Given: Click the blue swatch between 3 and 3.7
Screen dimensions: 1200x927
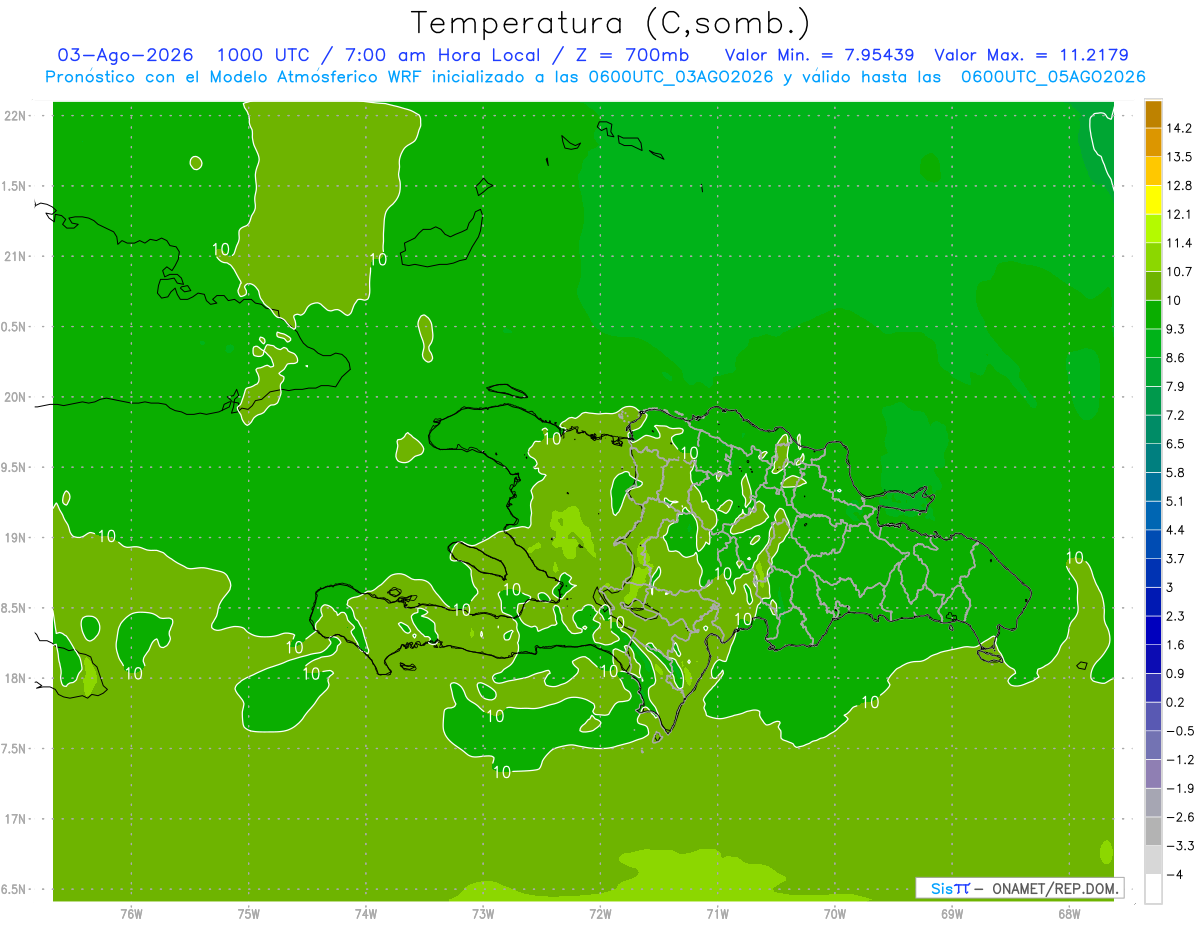Looking at the screenshot, I should 1153,573.
